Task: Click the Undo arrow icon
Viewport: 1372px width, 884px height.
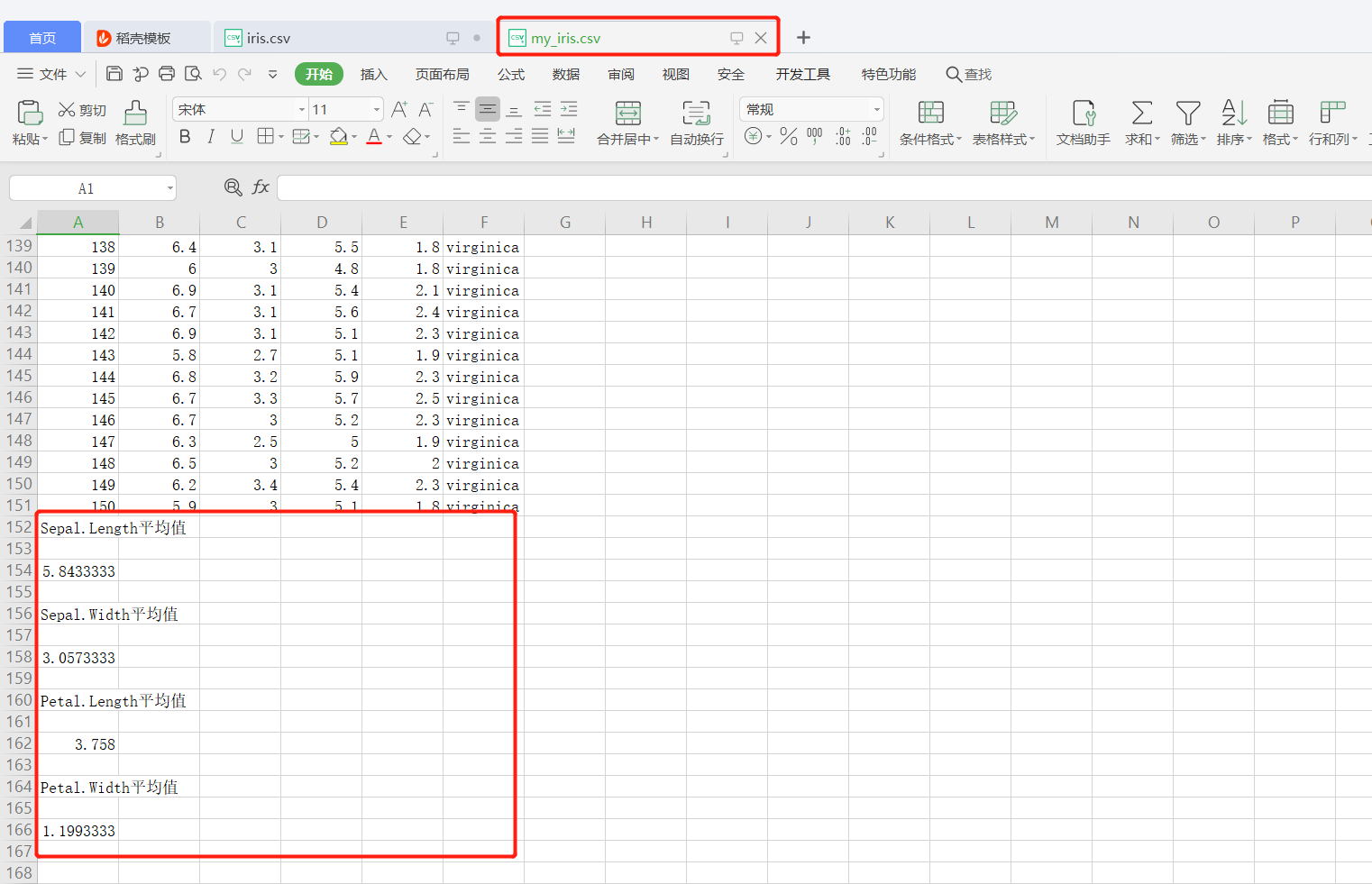Action: tap(219, 74)
